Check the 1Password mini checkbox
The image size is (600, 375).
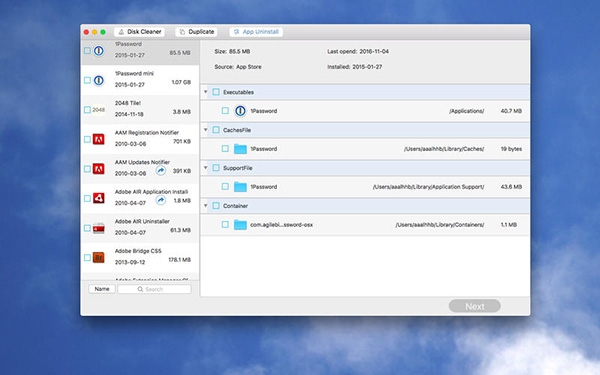87,80
